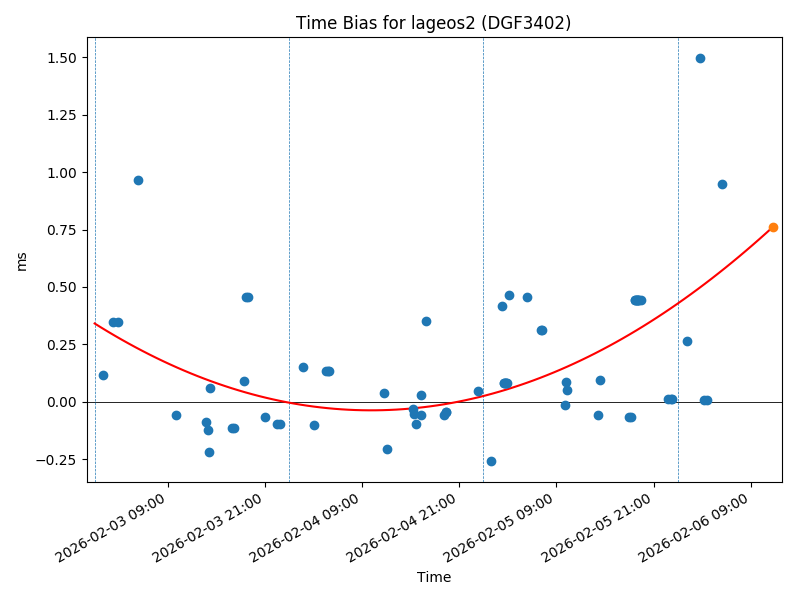
Task: Click the y-axis tick label "0.00"
Action: 63,402
